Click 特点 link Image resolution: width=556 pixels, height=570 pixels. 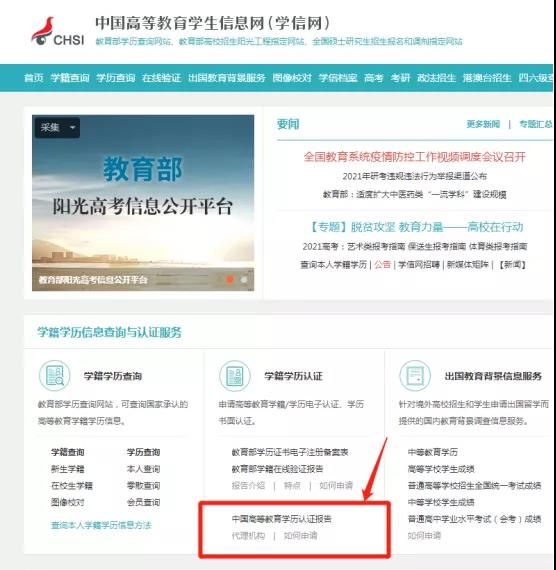[292, 486]
